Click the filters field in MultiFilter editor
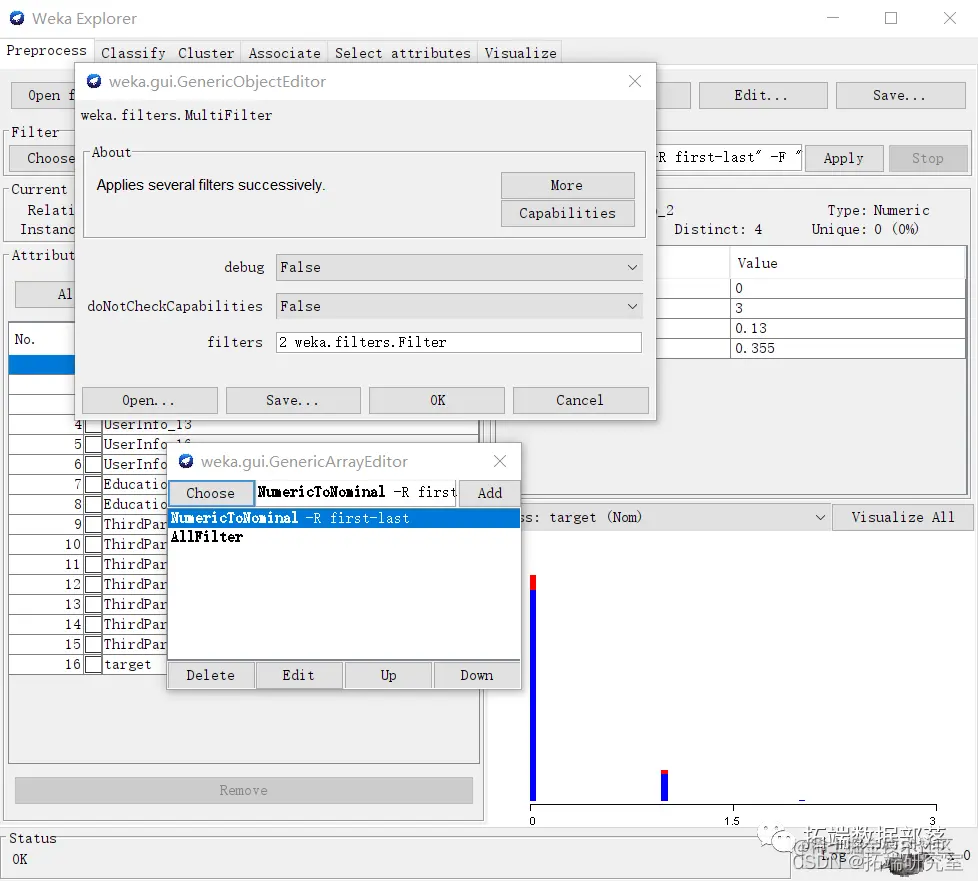 click(x=458, y=343)
